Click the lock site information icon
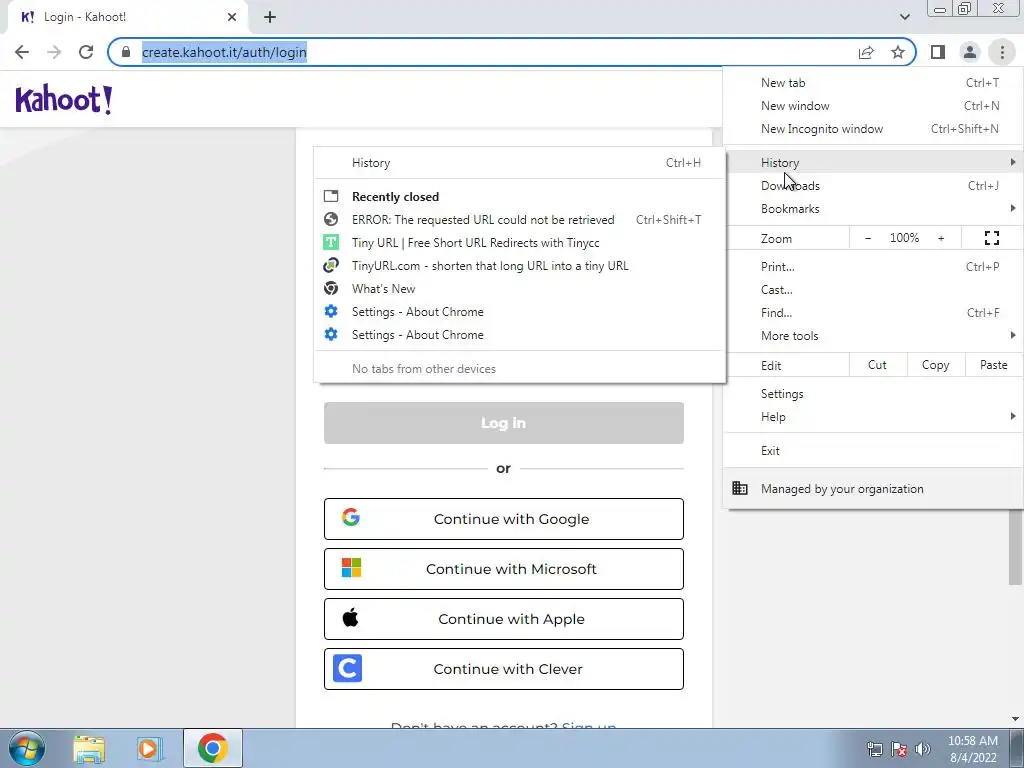1024x768 pixels. [126, 52]
